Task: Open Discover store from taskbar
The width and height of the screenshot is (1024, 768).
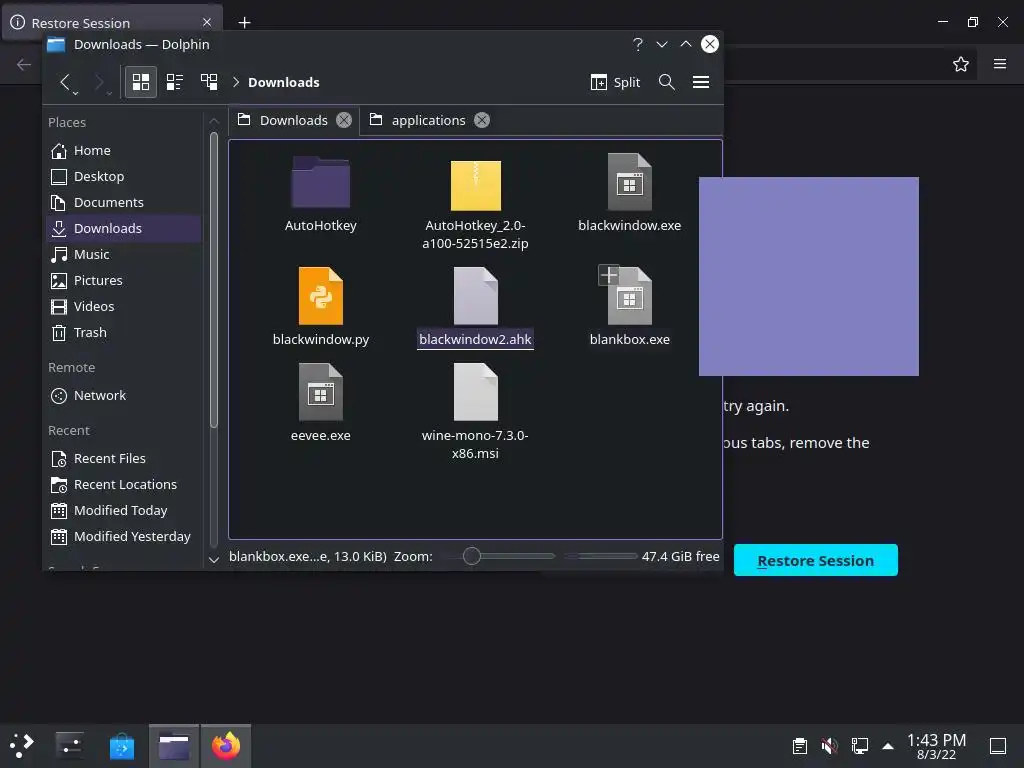Action: coord(121,745)
